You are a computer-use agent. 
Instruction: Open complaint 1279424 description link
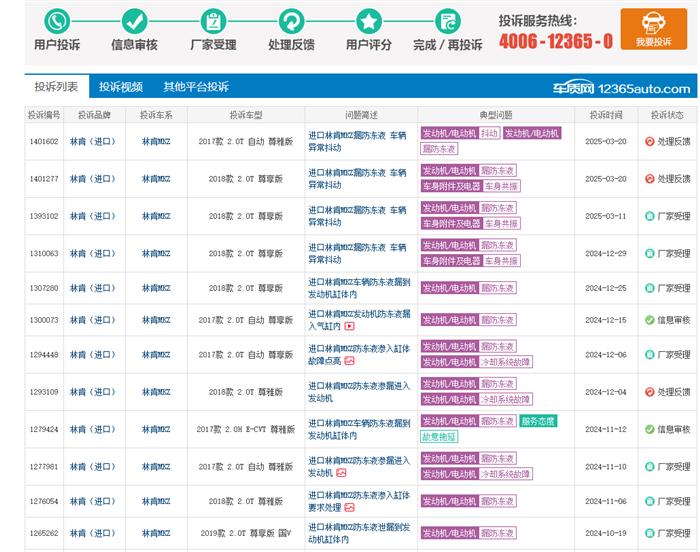click(359, 429)
